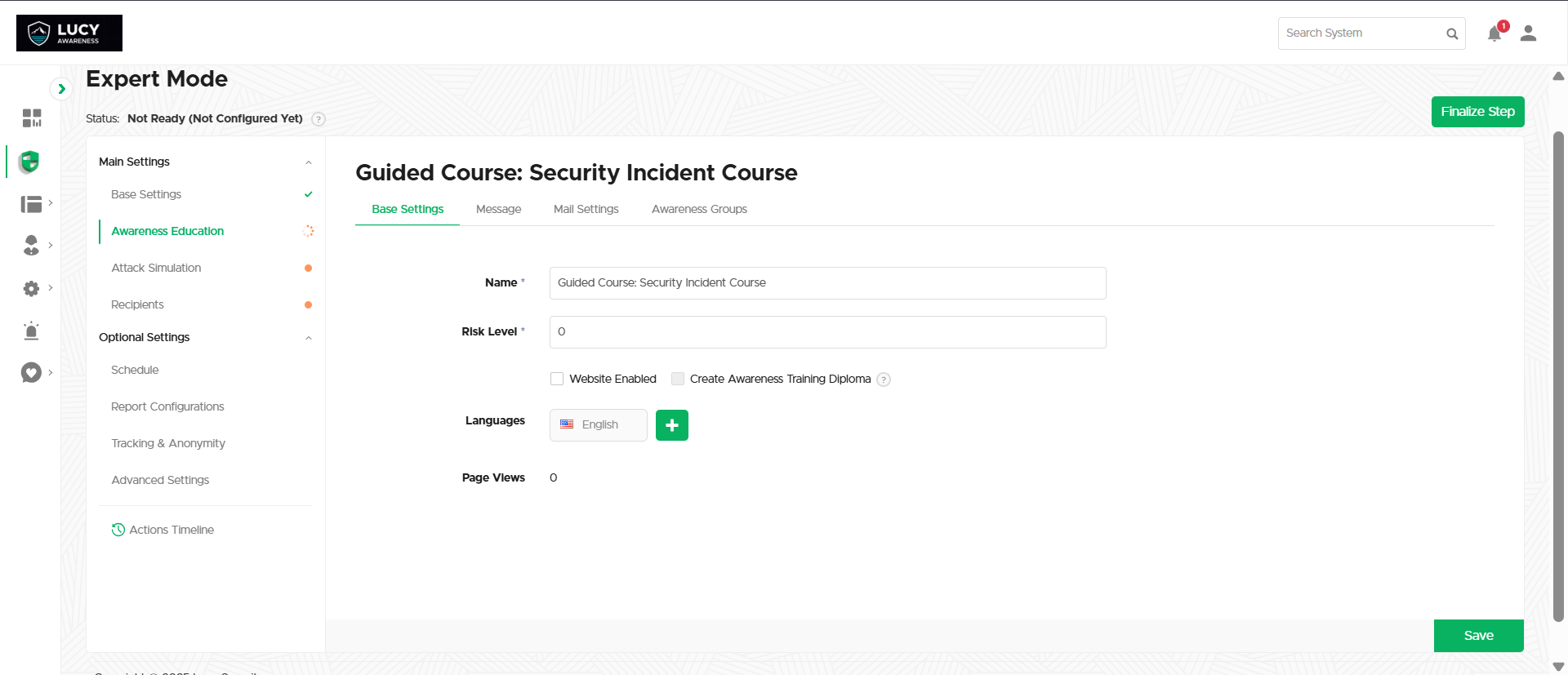Open the alarm siren incident icon
This screenshot has width=1568, height=675.
(x=31, y=331)
